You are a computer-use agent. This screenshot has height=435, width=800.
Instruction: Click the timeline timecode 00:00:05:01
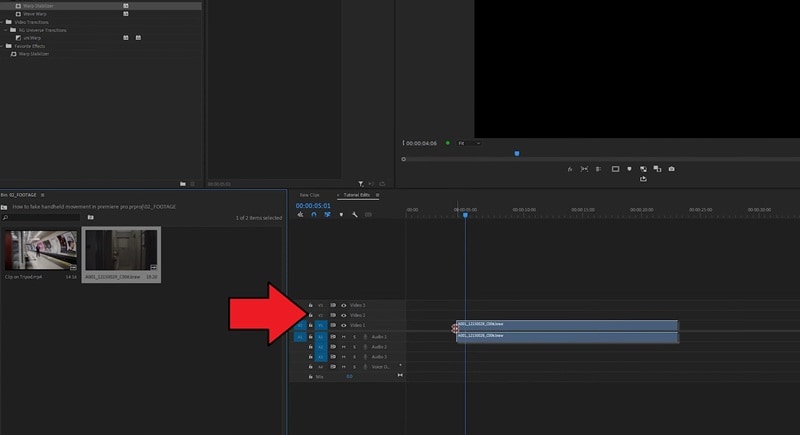click(313, 206)
